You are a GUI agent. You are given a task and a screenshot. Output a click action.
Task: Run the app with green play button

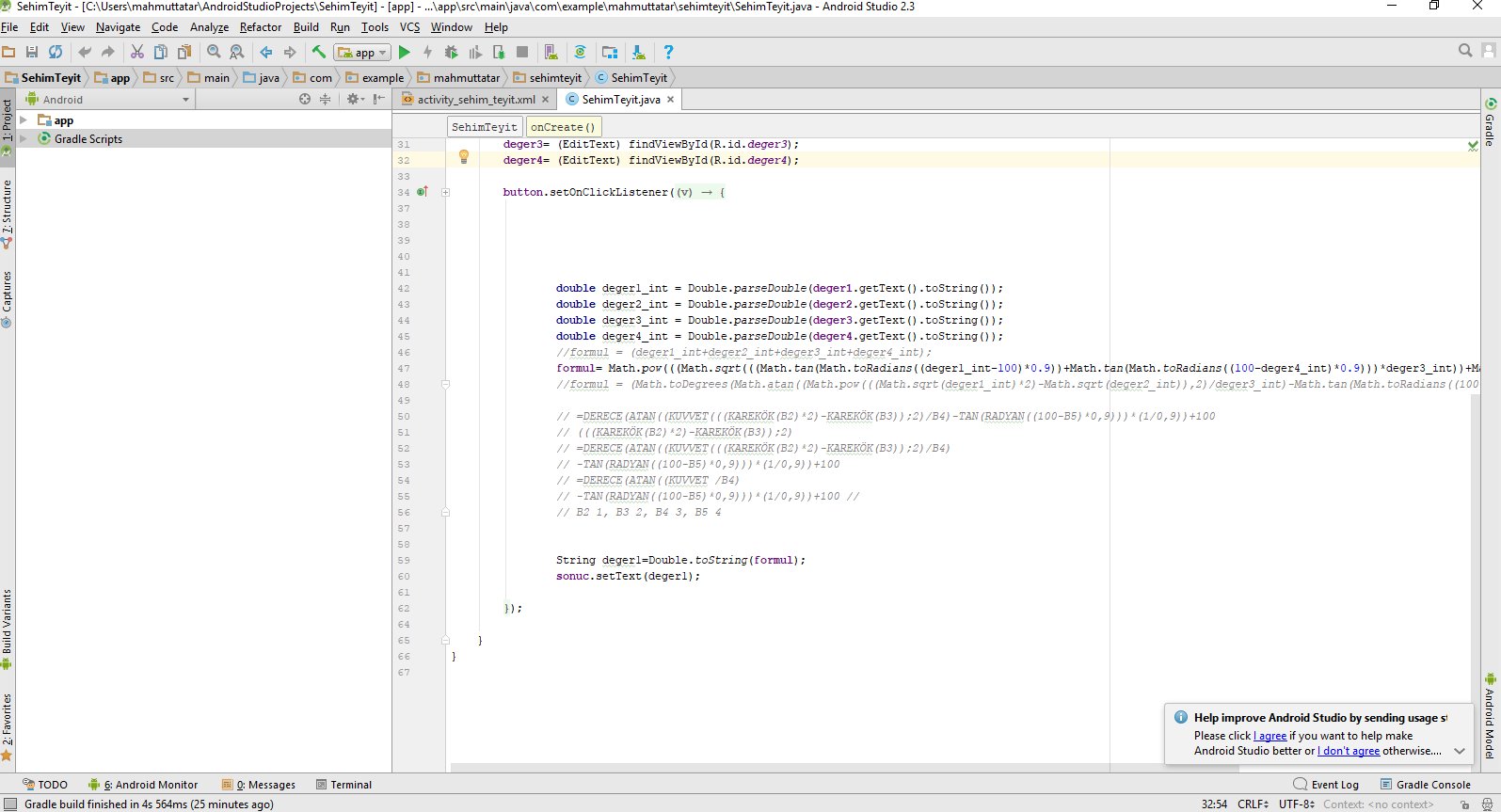405,53
